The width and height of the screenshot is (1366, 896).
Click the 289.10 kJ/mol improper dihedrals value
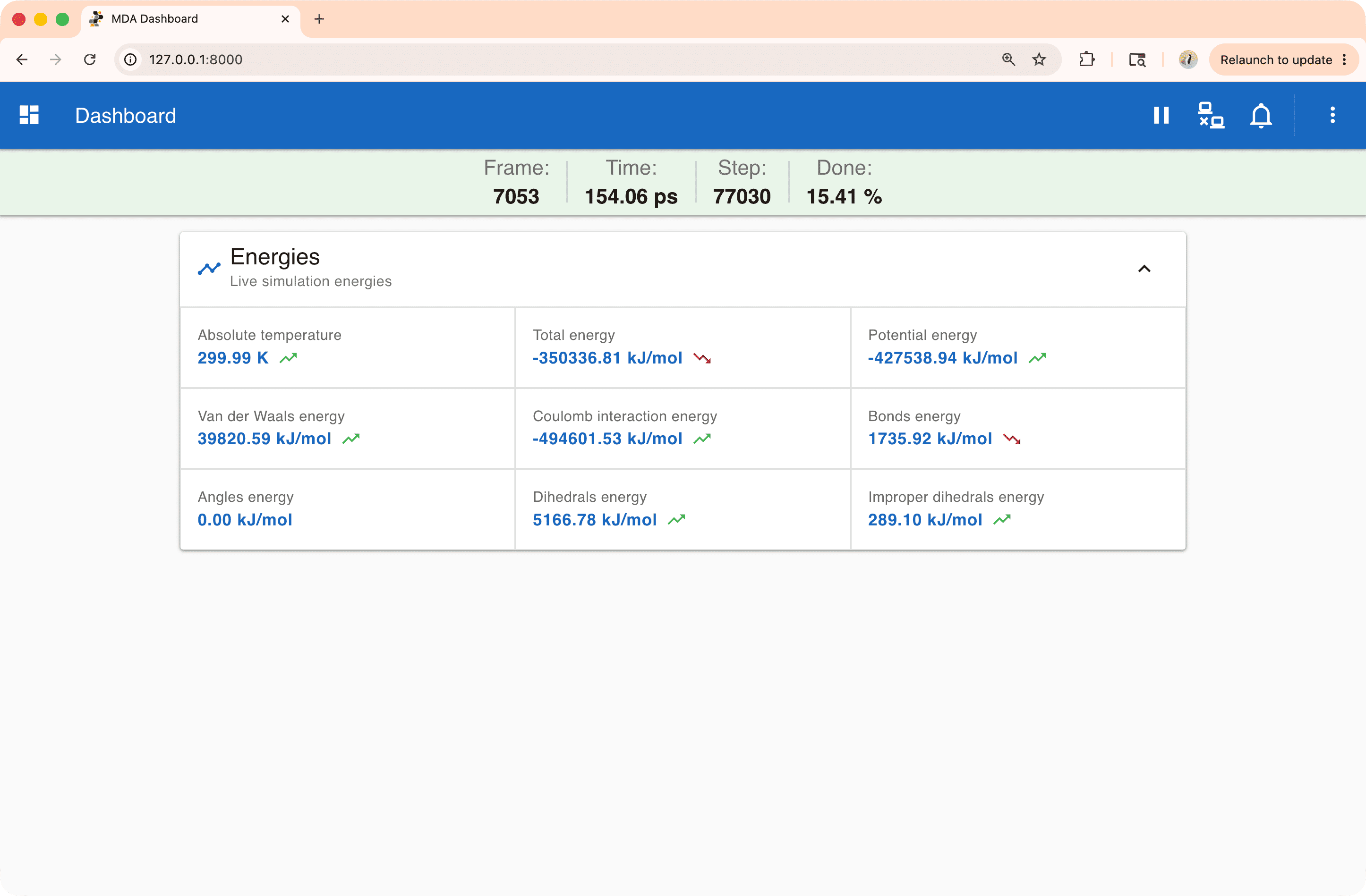click(925, 520)
